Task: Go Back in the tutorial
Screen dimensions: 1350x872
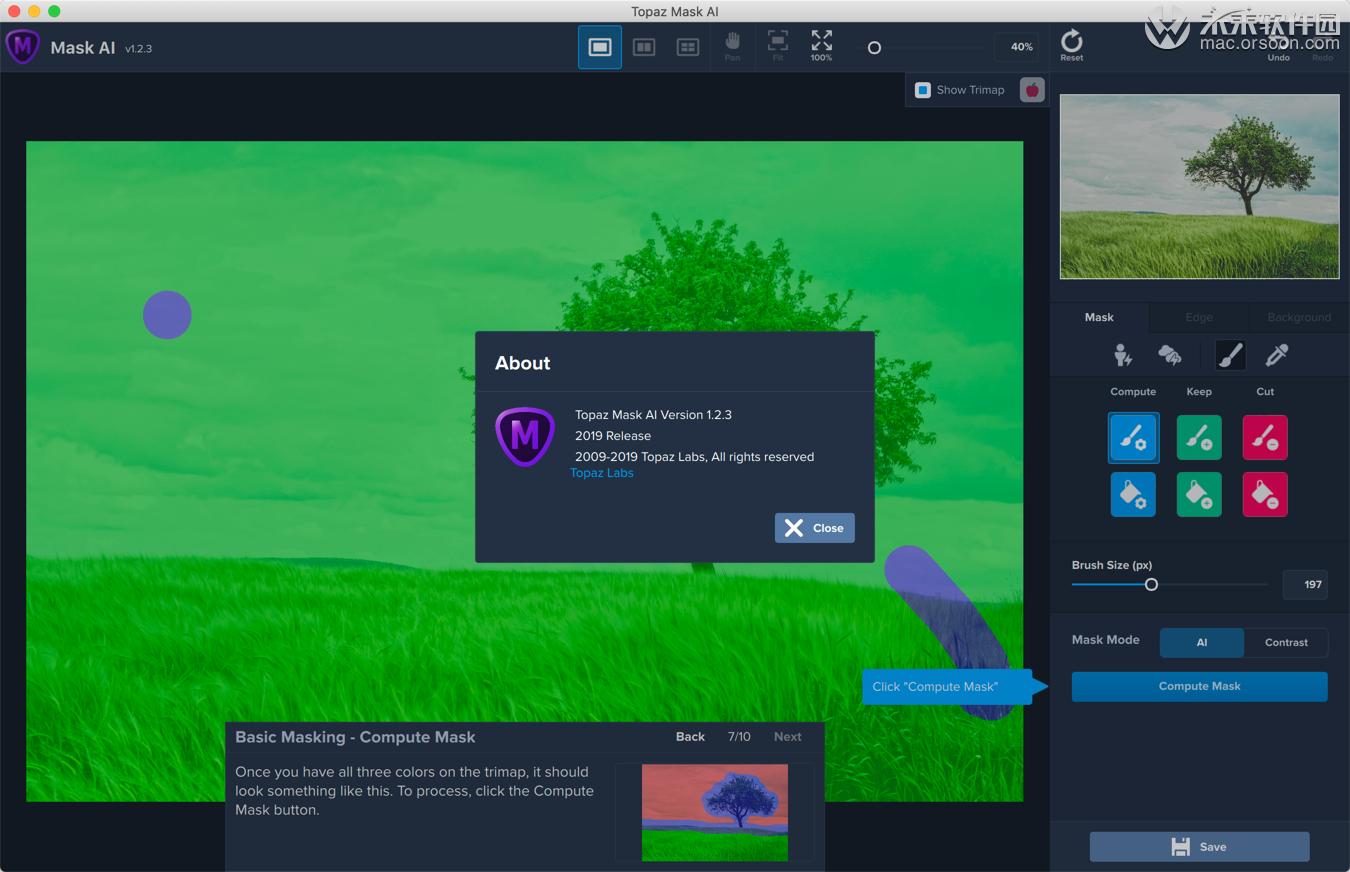Action: coord(690,736)
